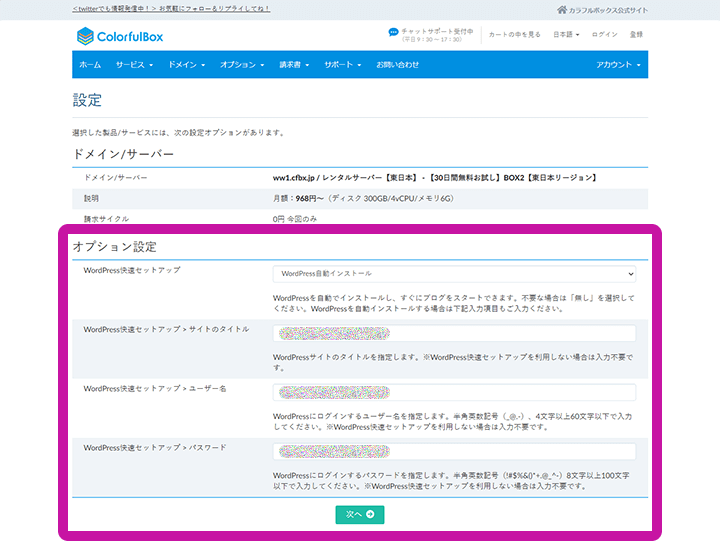This screenshot has width=720, height=549.
Task: Go to the ホーム tab
Action: tap(89, 65)
